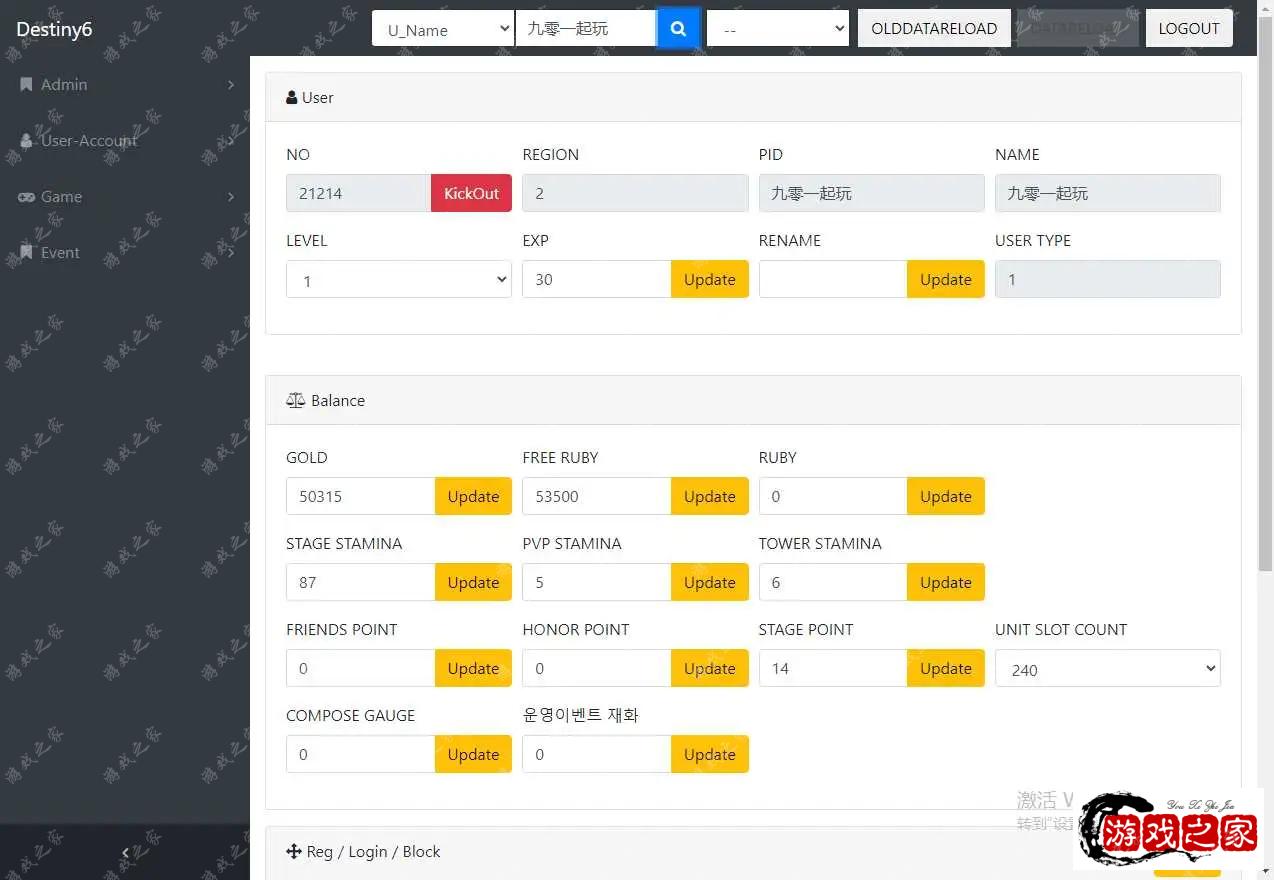Open the UNIT SLOT COUNT dropdown

(x=1107, y=669)
